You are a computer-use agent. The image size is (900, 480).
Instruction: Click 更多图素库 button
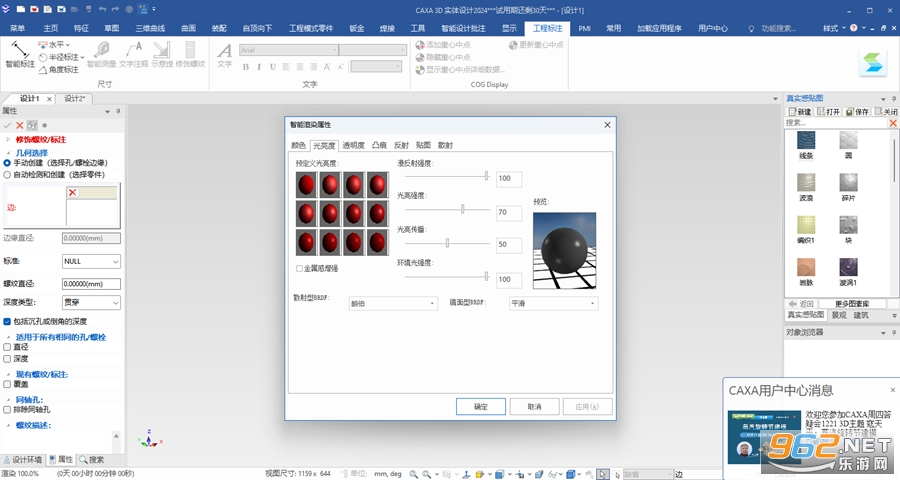[x=852, y=304]
